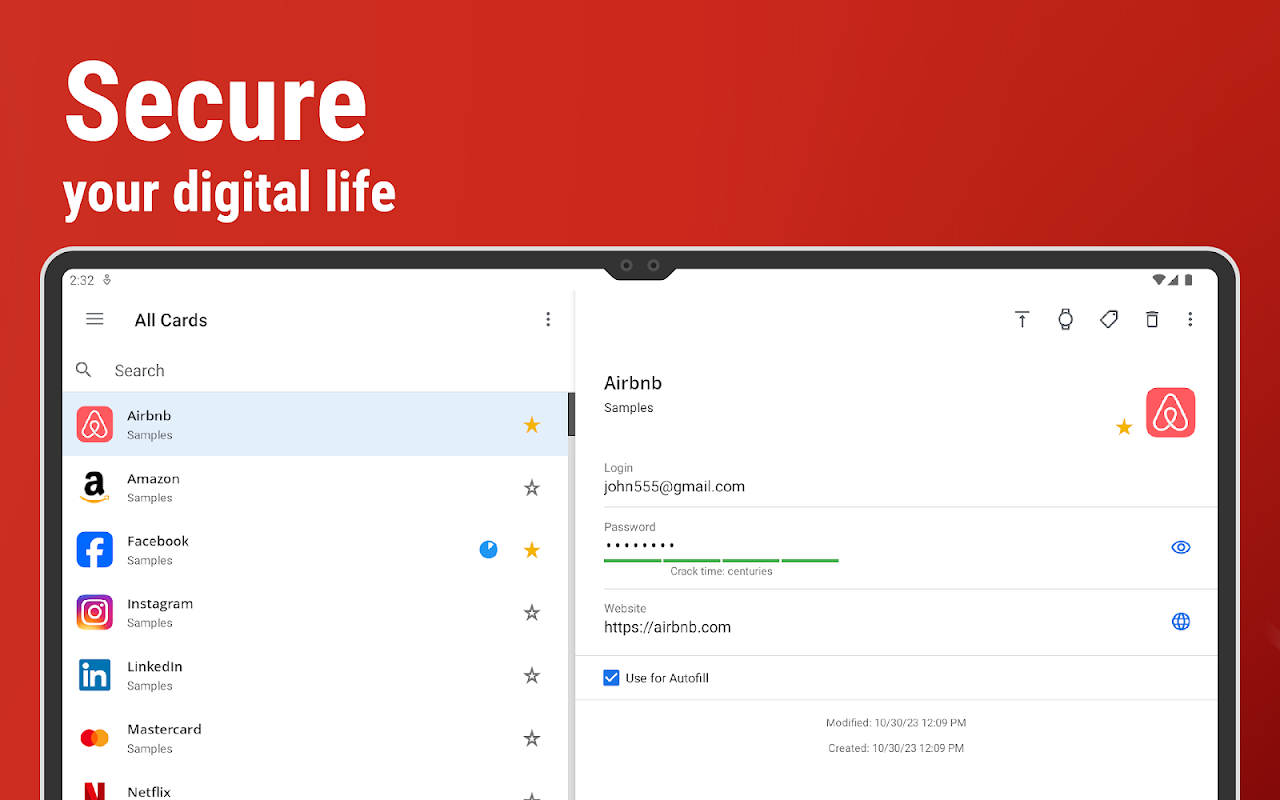This screenshot has height=800, width=1280.
Task: Click the Samples folder label under Airbnb title
Action: pyautogui.click(x=629, y=408)
